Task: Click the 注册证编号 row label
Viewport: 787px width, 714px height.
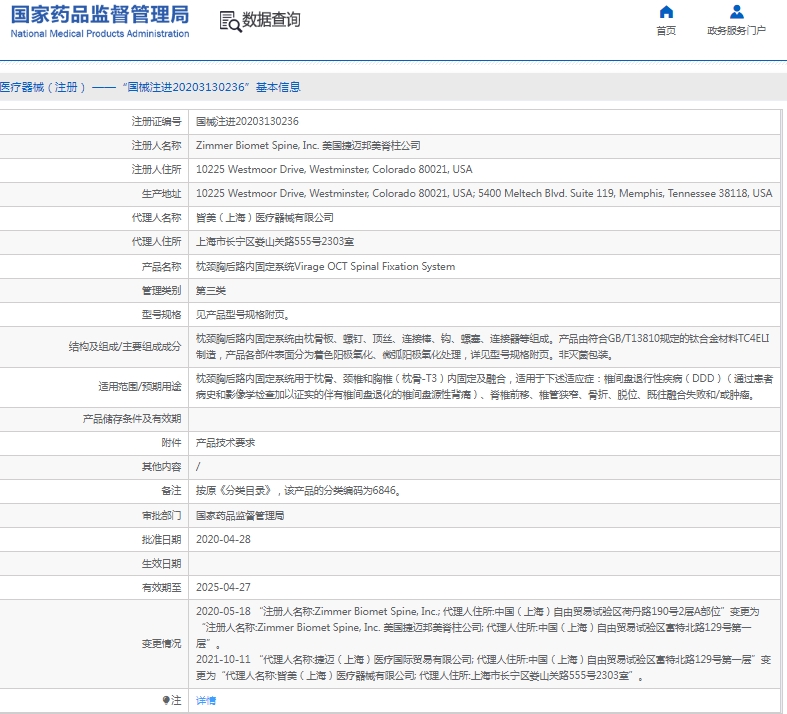Action: tap(156, 121)
